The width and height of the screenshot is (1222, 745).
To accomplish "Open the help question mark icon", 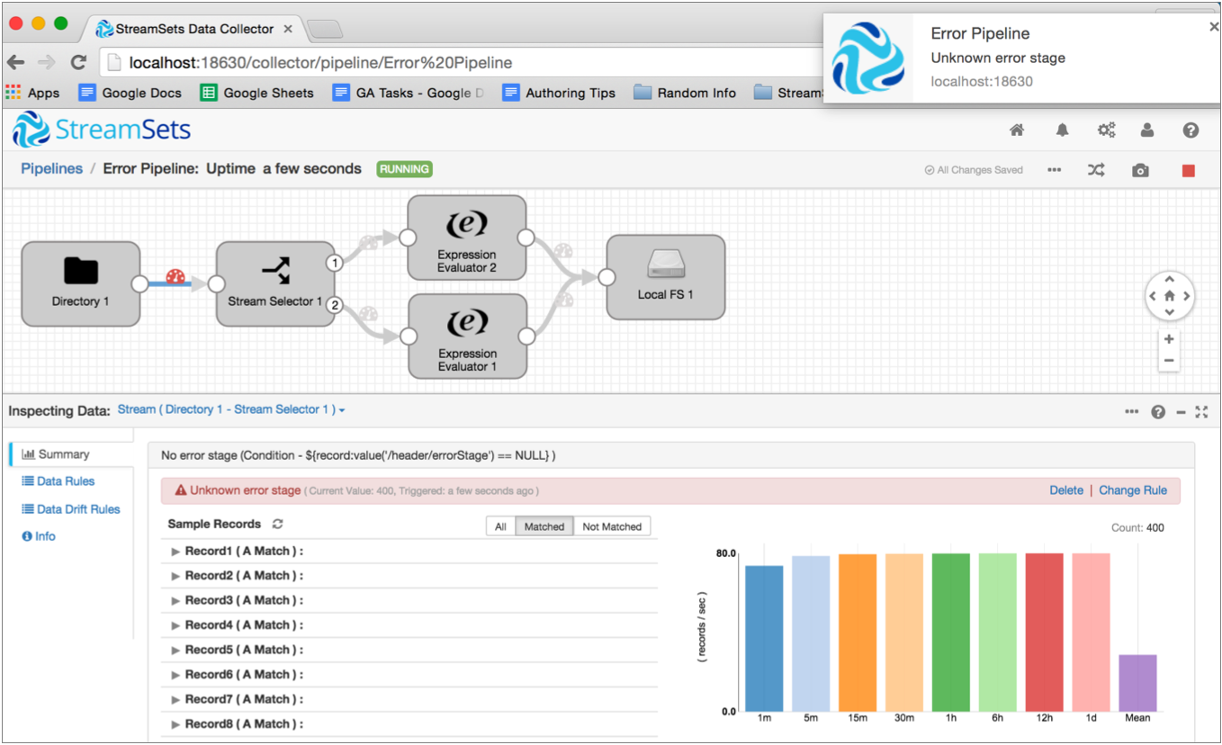I will (x=1190, y=130).
